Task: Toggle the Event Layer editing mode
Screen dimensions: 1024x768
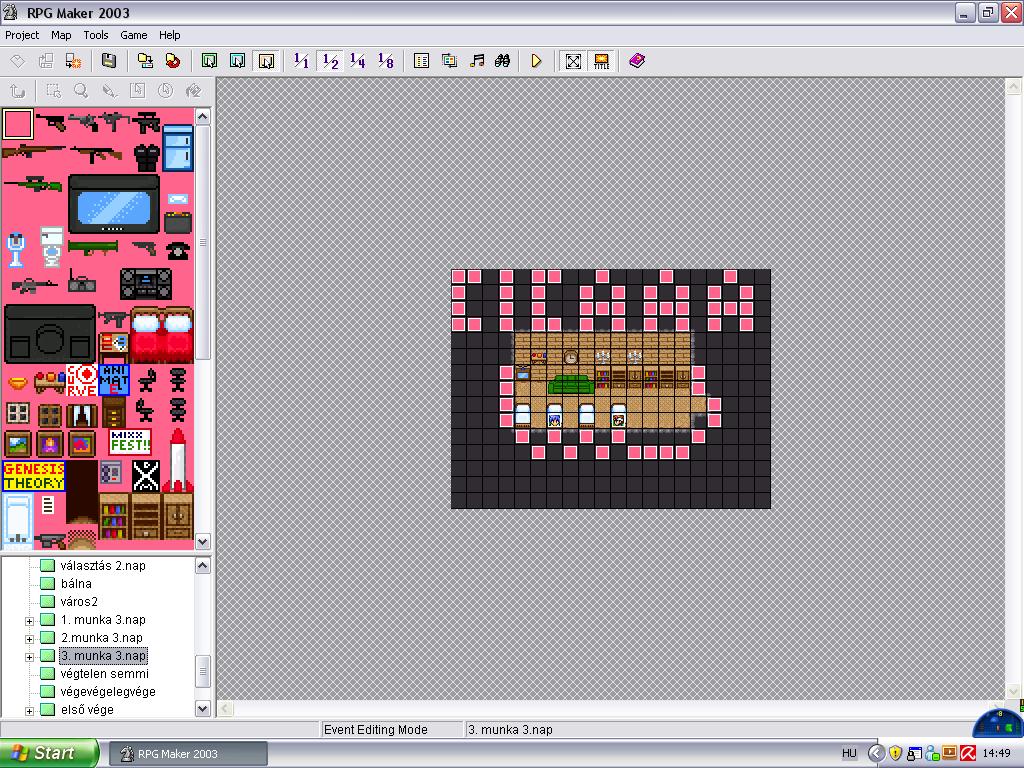Action: coord(266,61)
